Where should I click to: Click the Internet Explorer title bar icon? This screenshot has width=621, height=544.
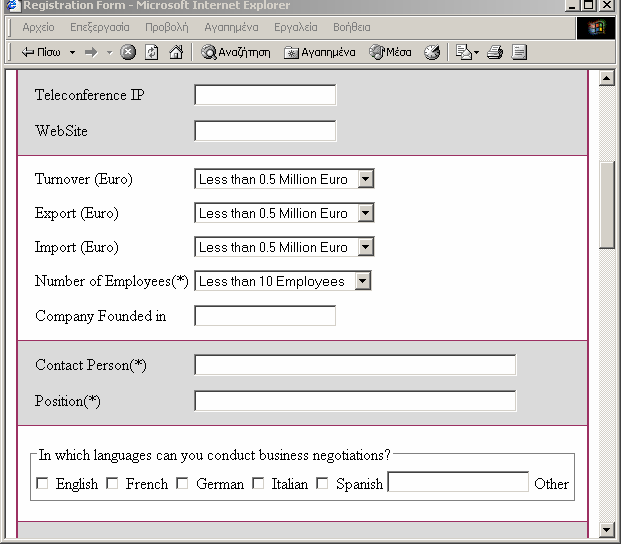pyautogui.click(x=13, y=5)
